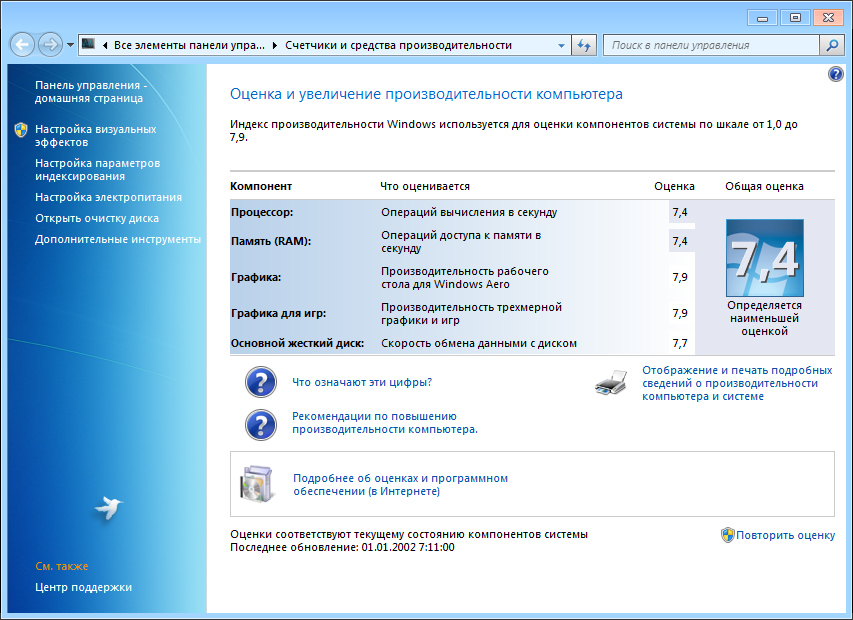
Task: Open 'Что означают эти цифры?' link
Action: pyautogui.click(x=362, y=382)
